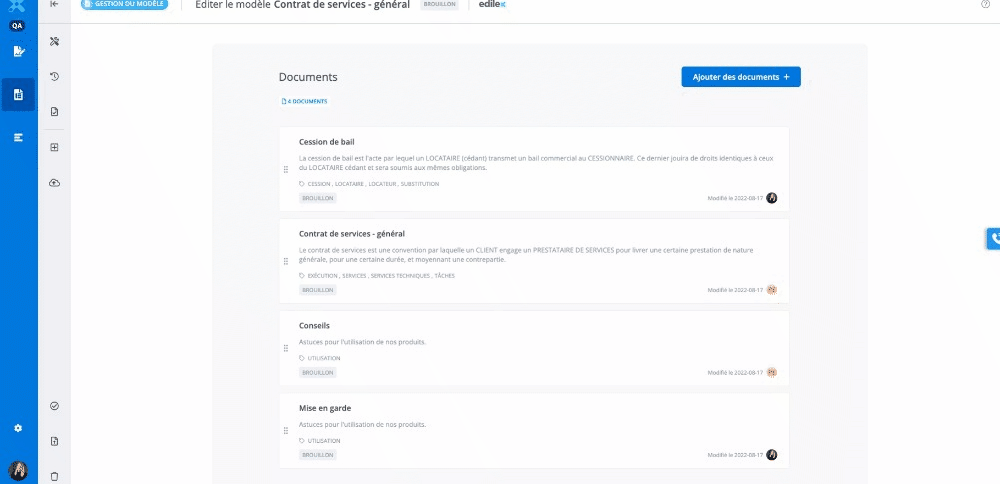1000x484 pixels.
Task: Open the Cession de bail document
Action: click(x=327, y=142)
